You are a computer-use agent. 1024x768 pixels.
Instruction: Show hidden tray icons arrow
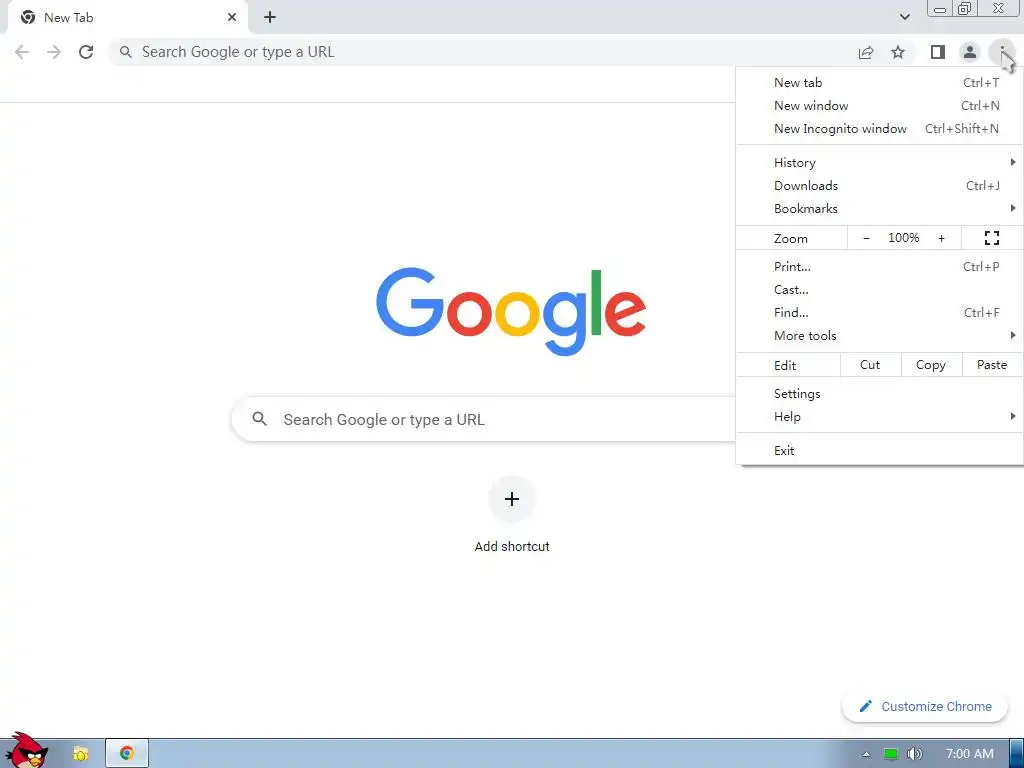pyautogui.click(x=866, y=754)
